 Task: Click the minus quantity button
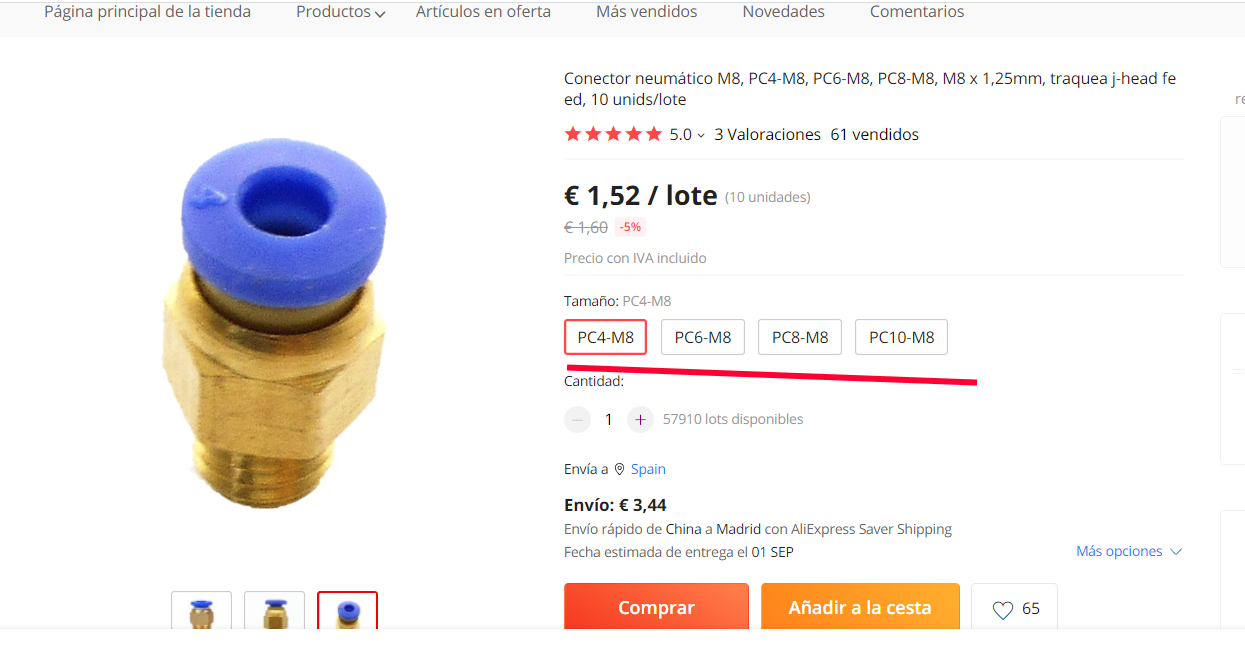coord(577,419)
